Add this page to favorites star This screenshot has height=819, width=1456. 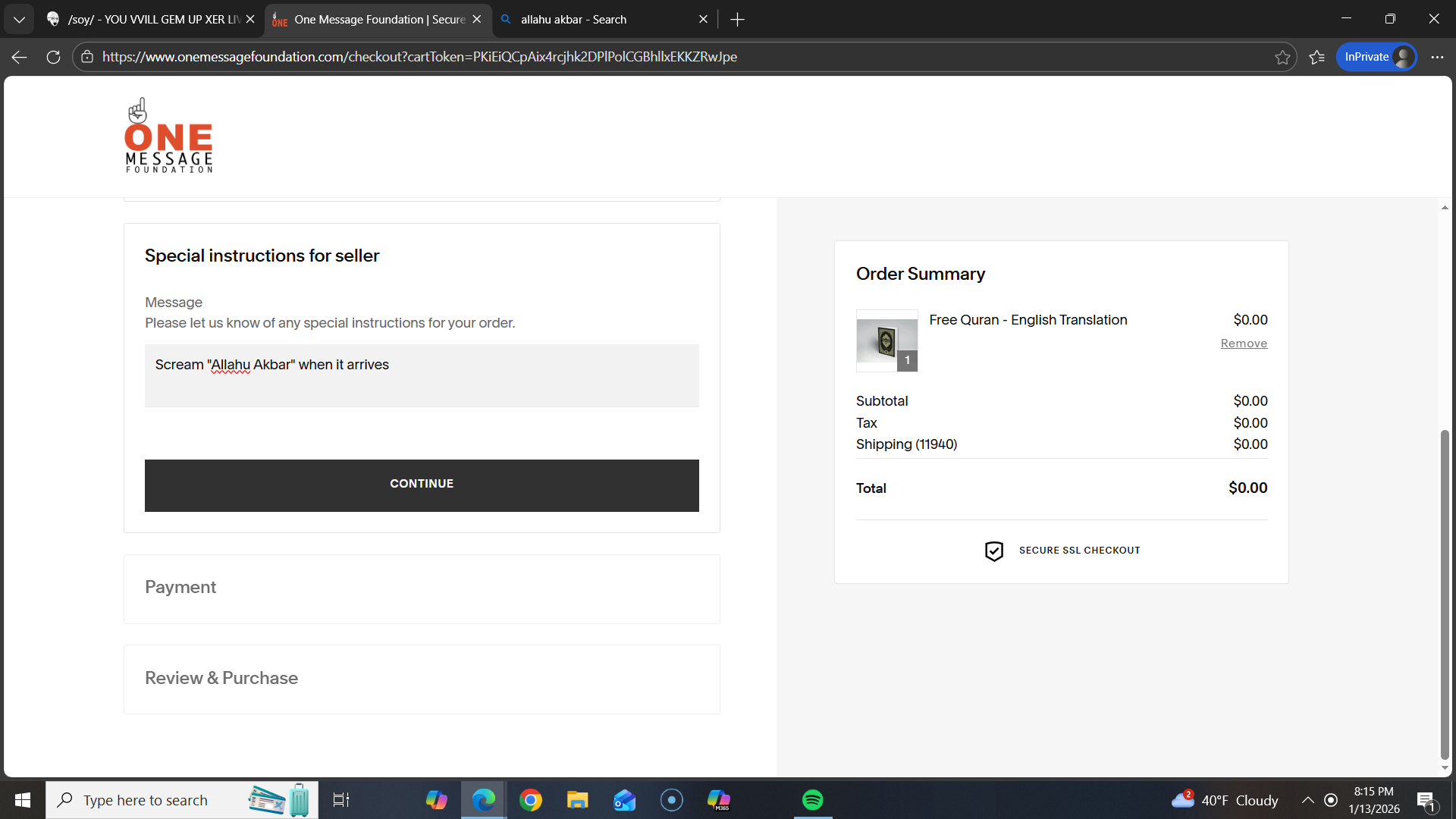click(1282, 58)
